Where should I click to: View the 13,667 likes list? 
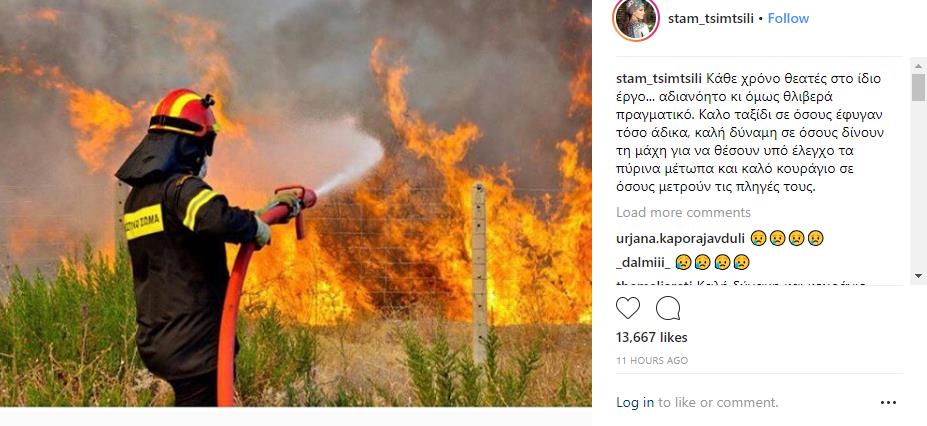[652, 337]
